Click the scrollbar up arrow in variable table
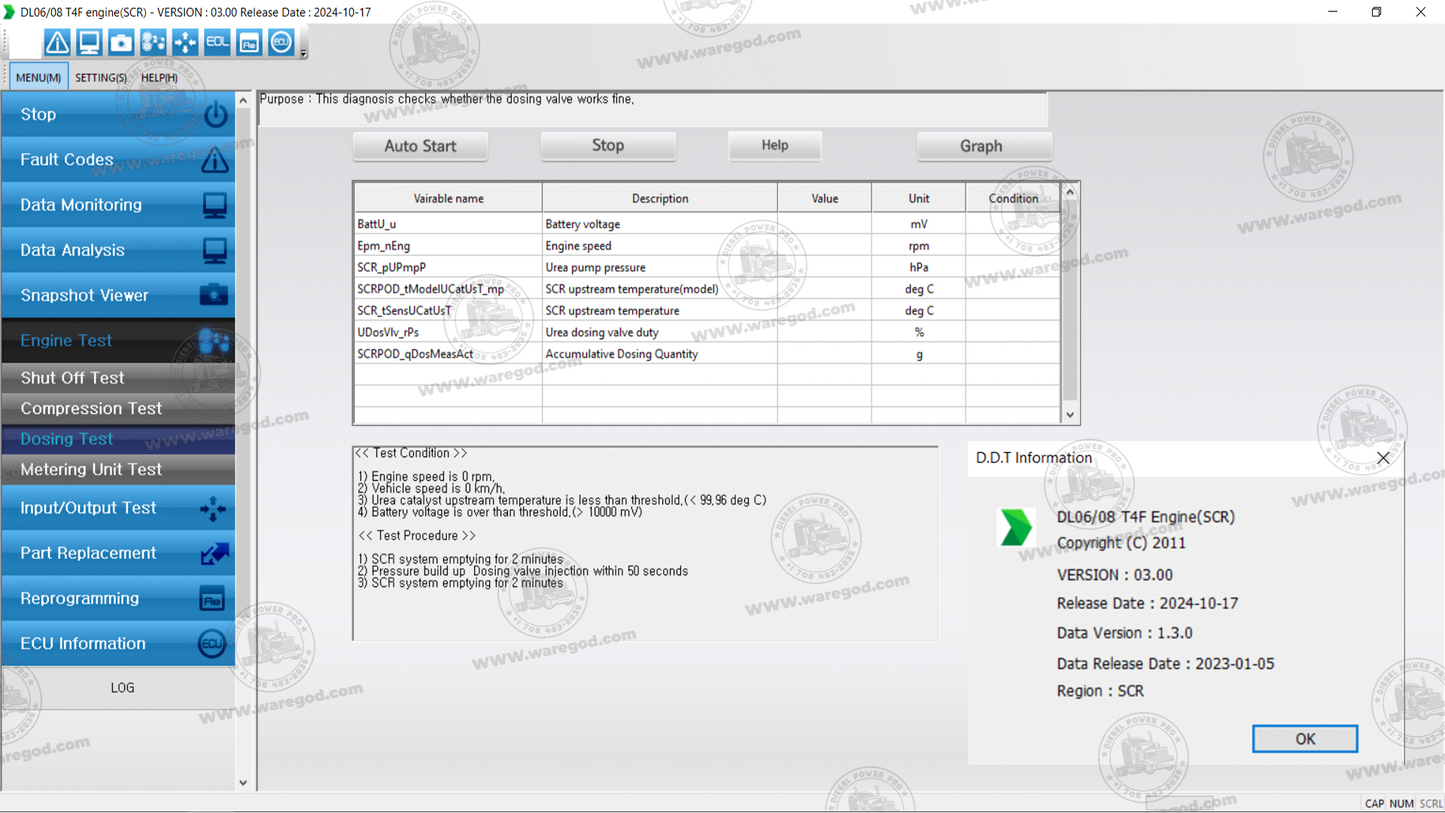The width and height of the screenshot is (1445, 813). [1069, 190]
